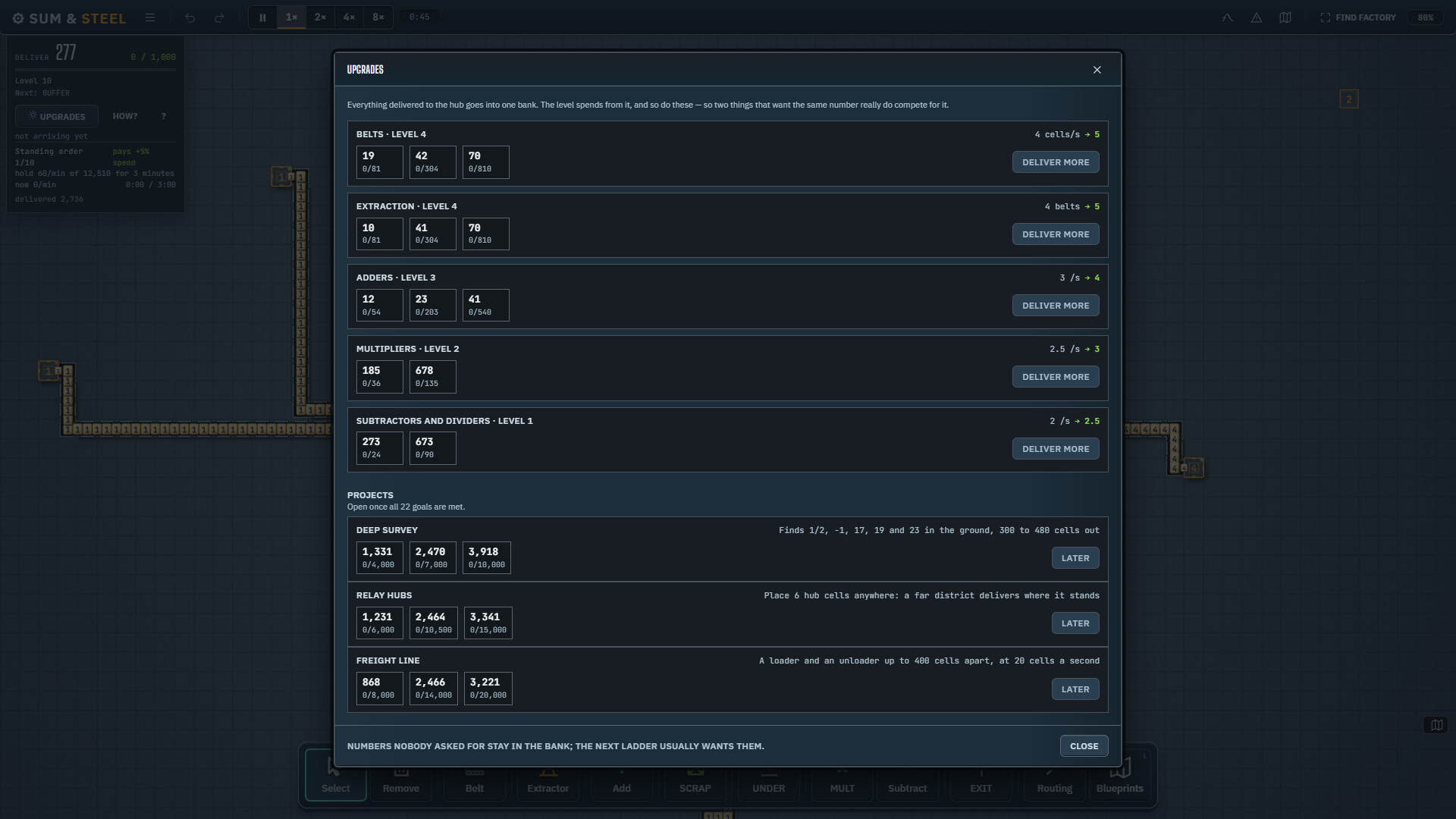
Task: Open the statistics curve icon
Action: pyautogui.click(x=1227, y=17)
